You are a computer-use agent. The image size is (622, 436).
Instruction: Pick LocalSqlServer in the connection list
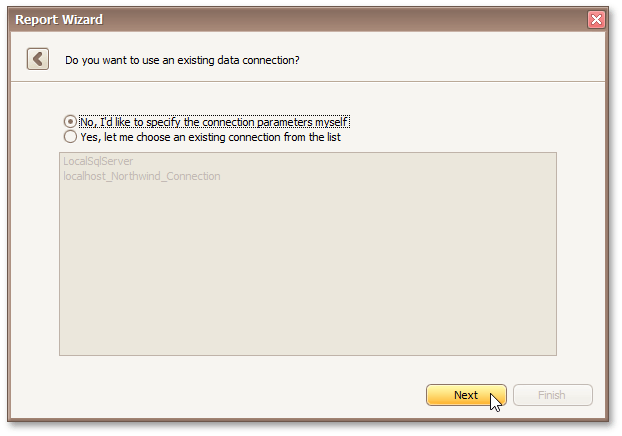[x=98, y=161]
